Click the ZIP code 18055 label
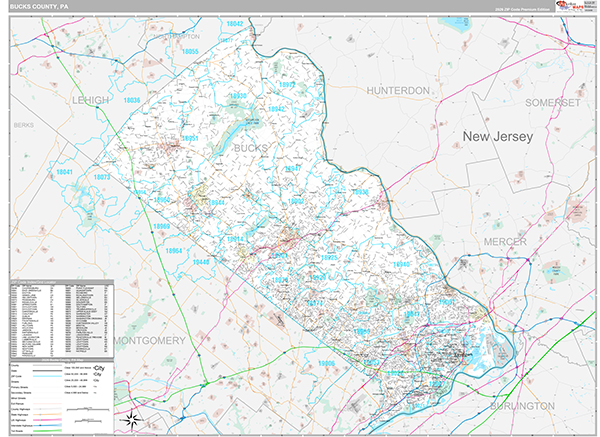This screenshot has width=600, height=437. 191,51
